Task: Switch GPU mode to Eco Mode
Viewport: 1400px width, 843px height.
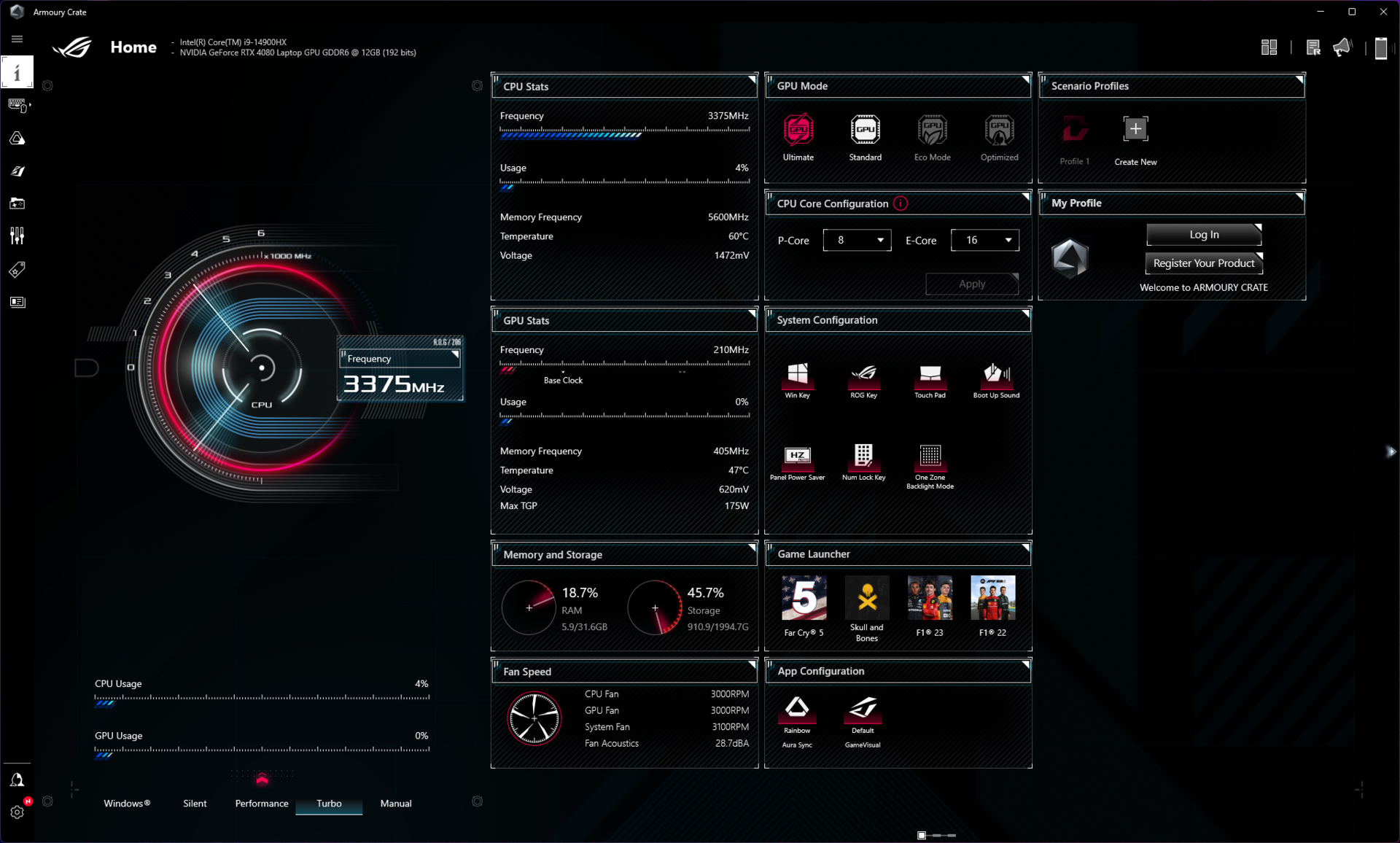Action: [x=932, y=131]
